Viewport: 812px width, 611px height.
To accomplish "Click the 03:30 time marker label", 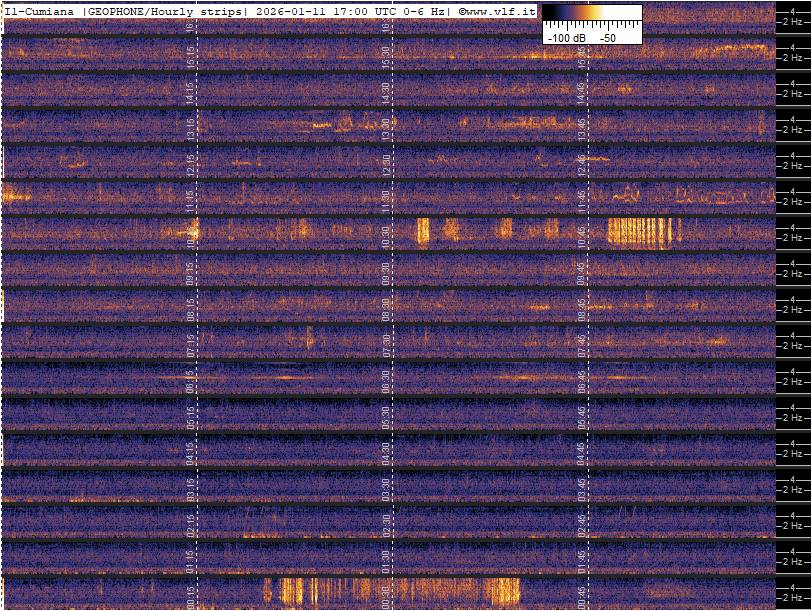I will (387, 487).
